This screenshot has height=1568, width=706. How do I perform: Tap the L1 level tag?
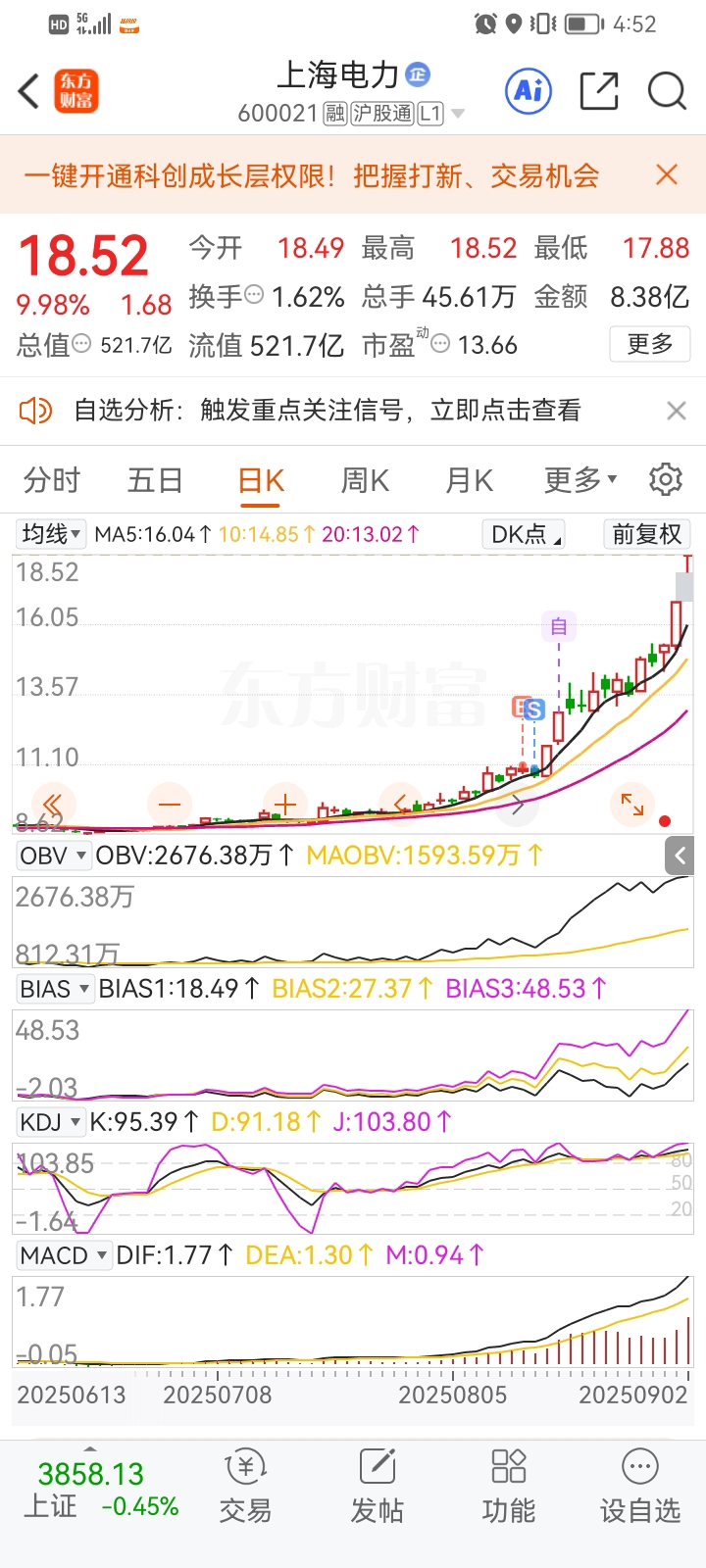(431, 114)
